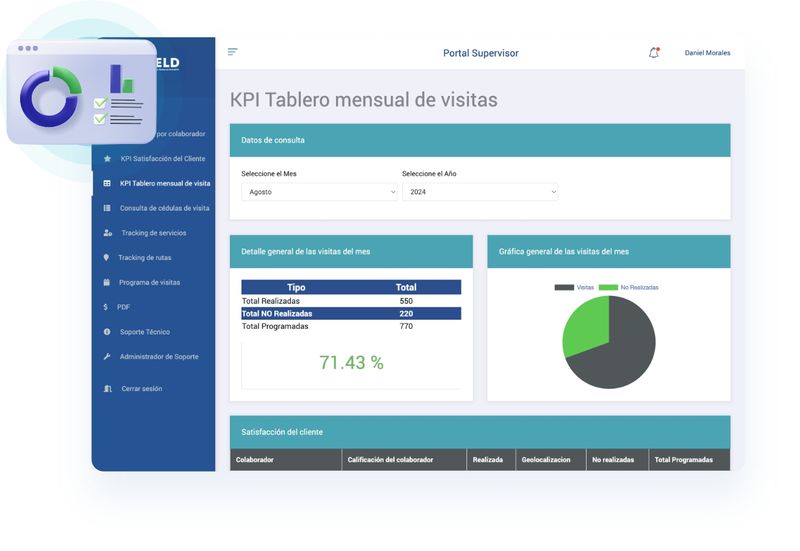Open Programa de visitas
Screen dimensions: 800x551
[149, 282]
